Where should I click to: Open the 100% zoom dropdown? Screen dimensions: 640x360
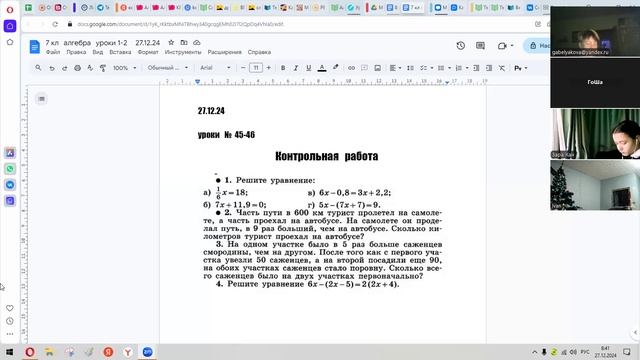(x=124, y=68)
